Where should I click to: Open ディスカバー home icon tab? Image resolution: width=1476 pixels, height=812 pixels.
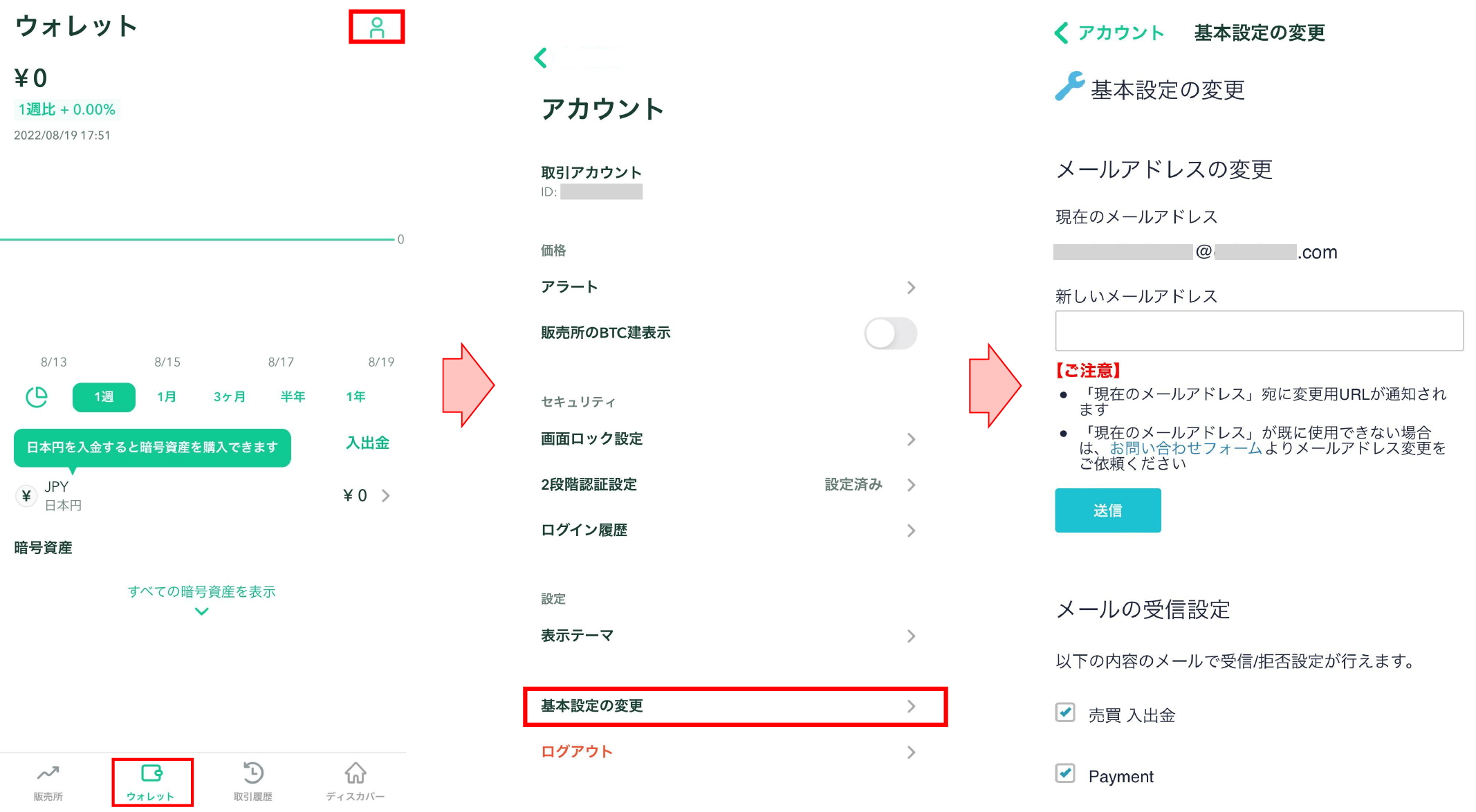[356, 773]
